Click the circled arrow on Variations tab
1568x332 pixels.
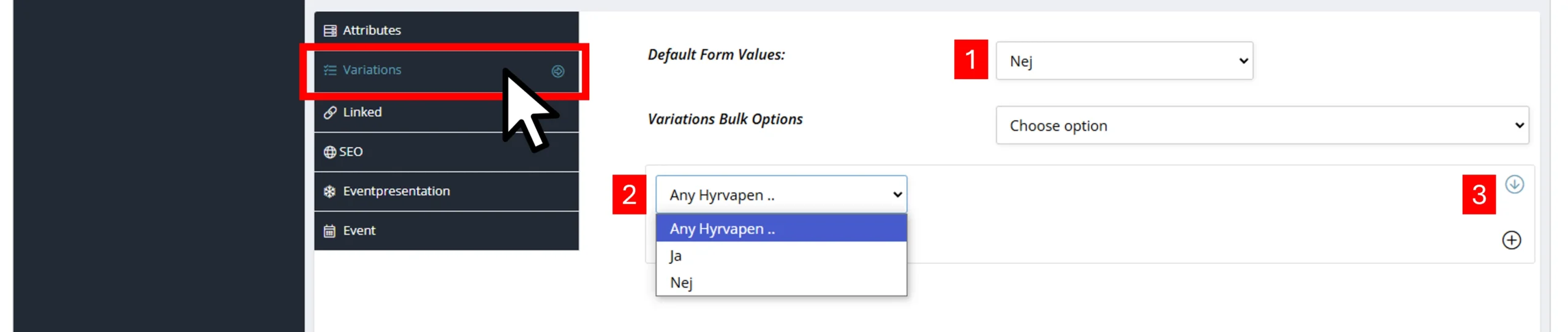coord(557,72)
